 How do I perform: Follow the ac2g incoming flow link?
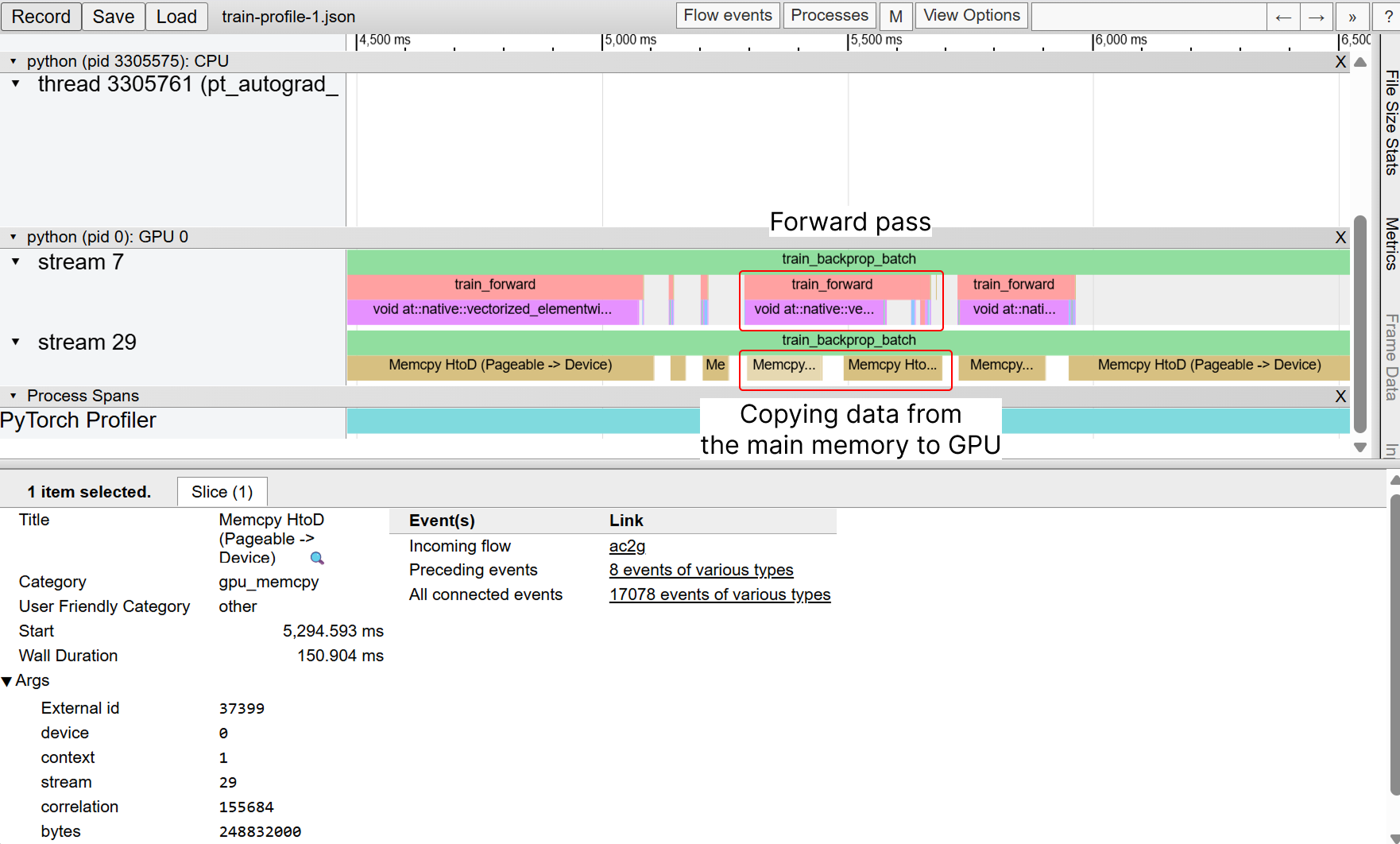click(x=627, y=546)
